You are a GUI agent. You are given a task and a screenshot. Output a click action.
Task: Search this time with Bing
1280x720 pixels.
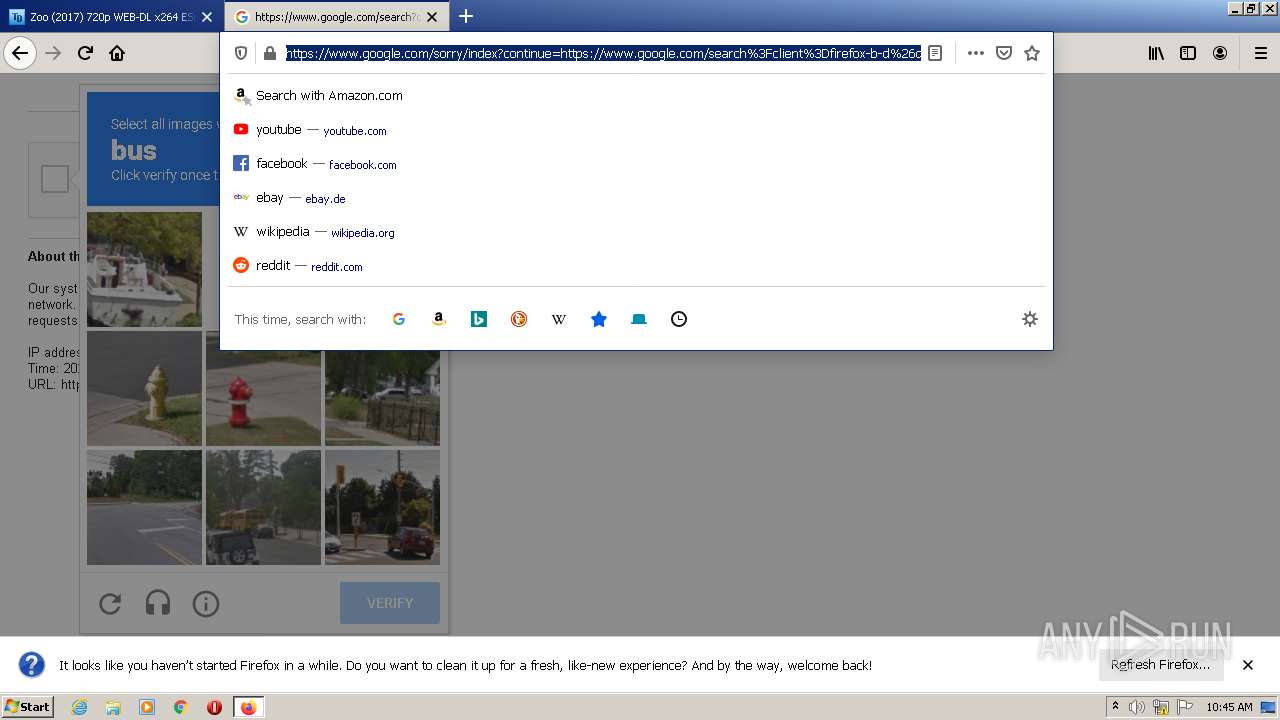click(x=479, y=319)
